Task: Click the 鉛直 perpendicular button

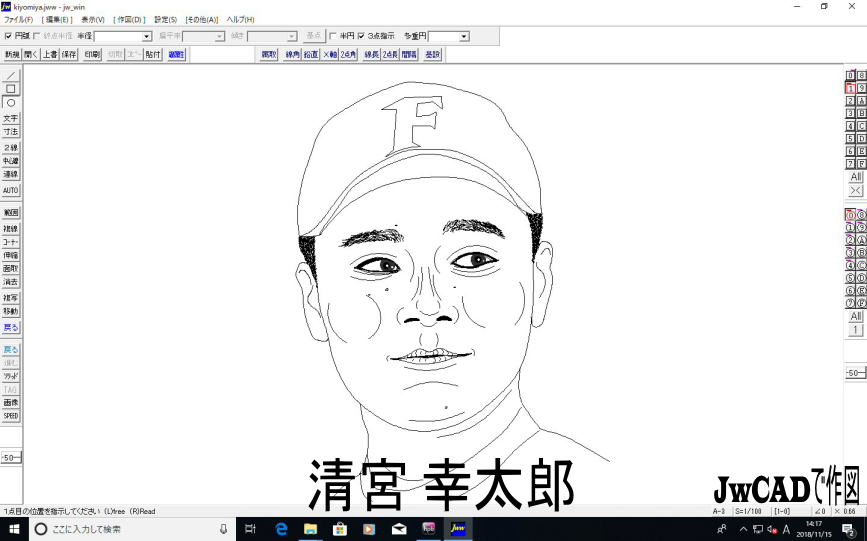Action: [x=311, y=54]
